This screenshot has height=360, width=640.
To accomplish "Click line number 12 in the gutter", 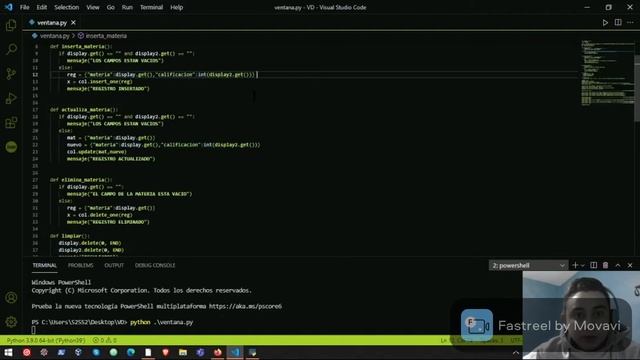I will 35,75.
